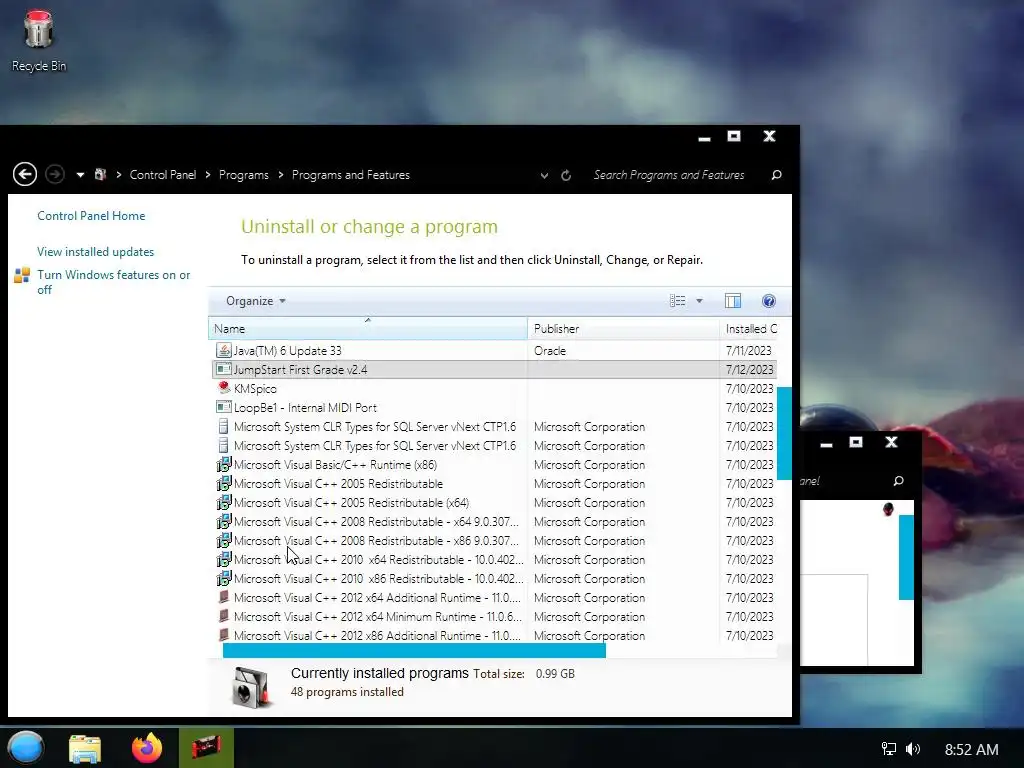This screenshot has width=1024, height=768.
Task: Expand the chevron after Programs breadcrumb
Action: click(281, 175)
